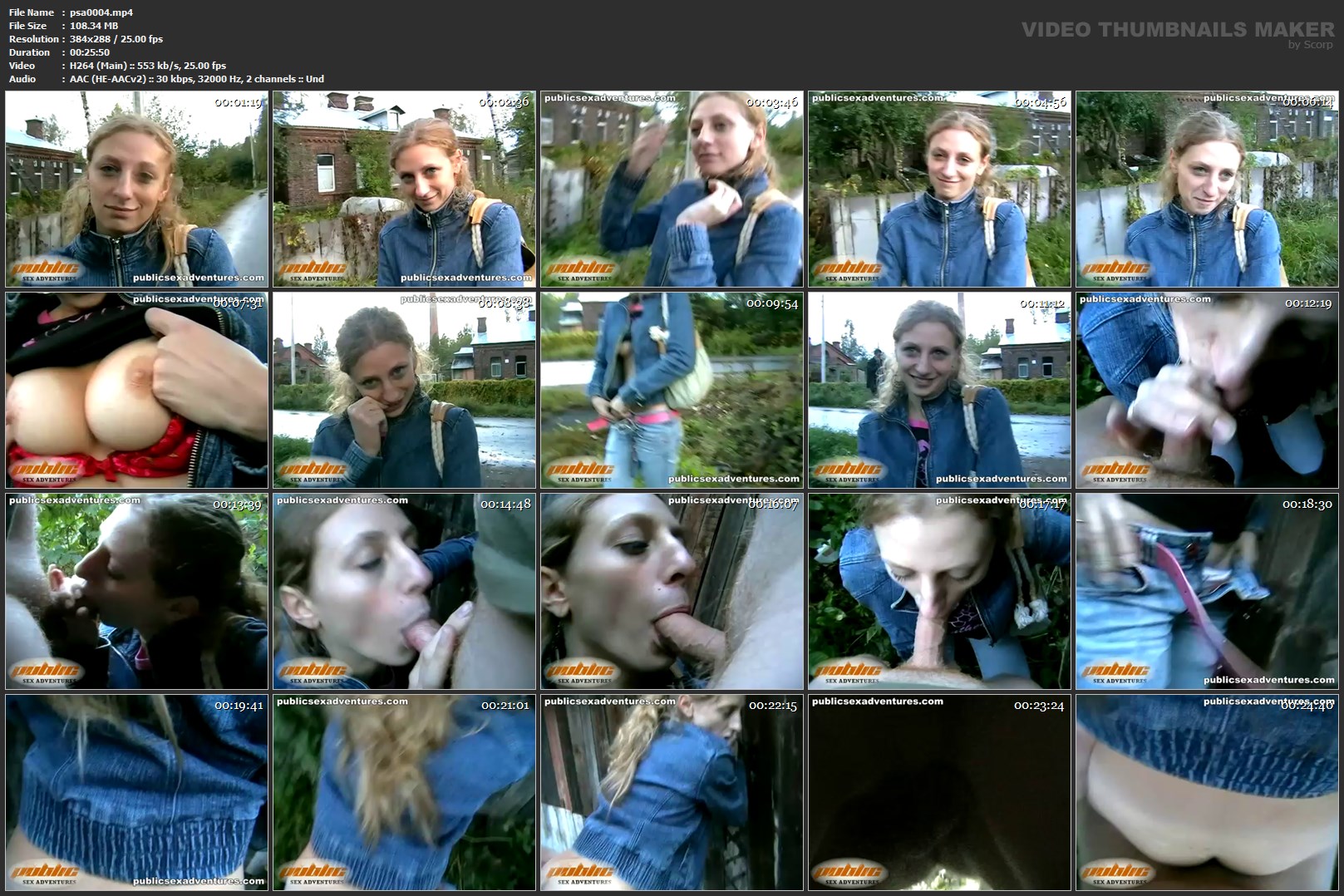The width and height of the screenshot is (1344, 896).
Task: Open the frame marked 00:03:46
Action: tap(672, 189)
